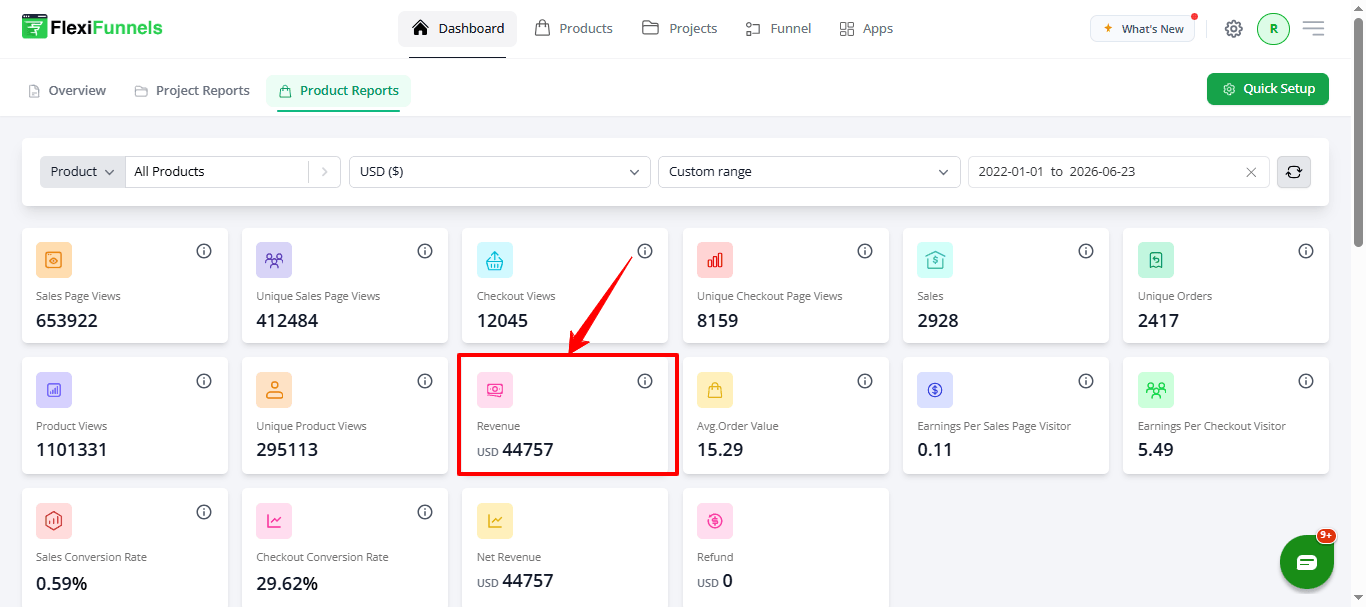
Task: Click the Quick Setup button
Action: tap(1268, 89)
